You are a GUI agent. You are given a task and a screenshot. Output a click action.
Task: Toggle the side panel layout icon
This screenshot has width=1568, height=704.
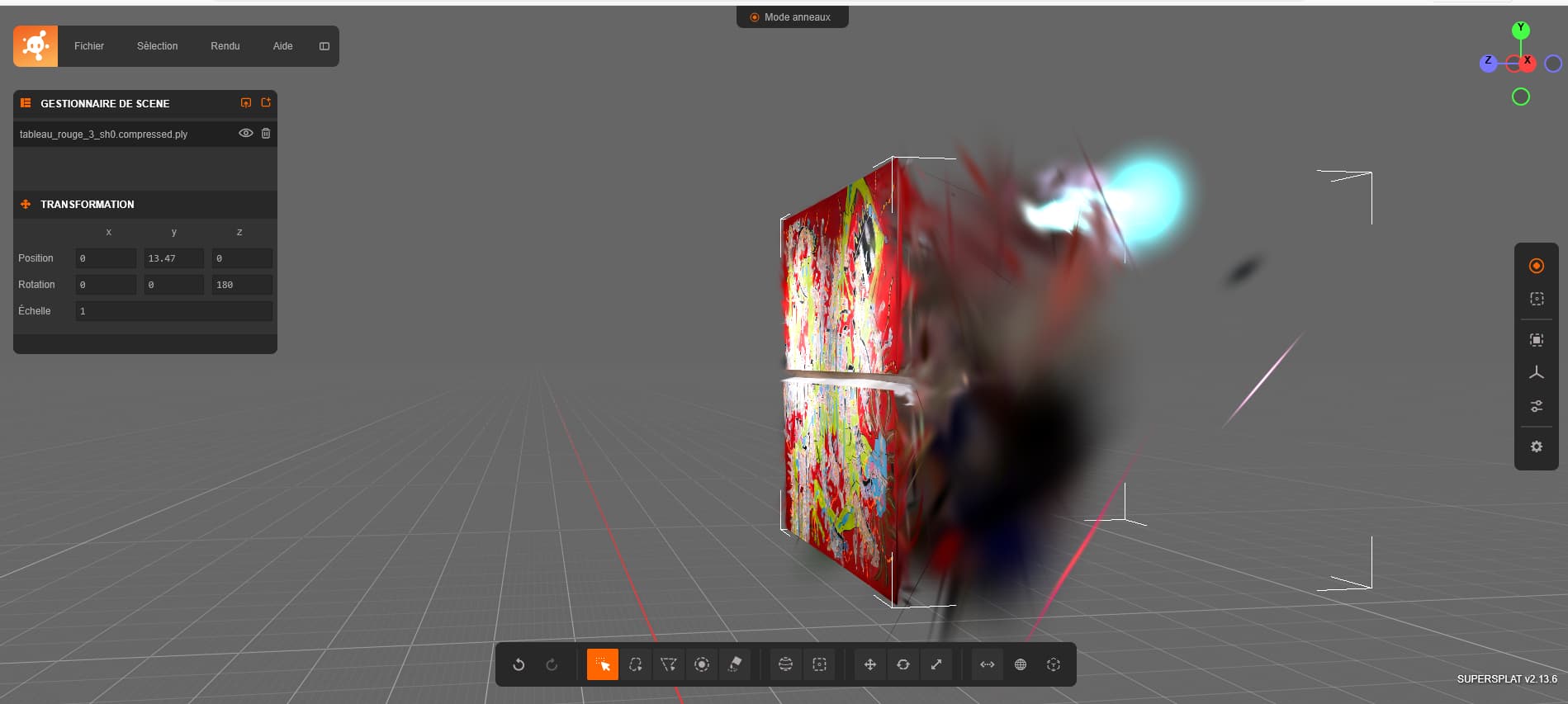point(324,46)
